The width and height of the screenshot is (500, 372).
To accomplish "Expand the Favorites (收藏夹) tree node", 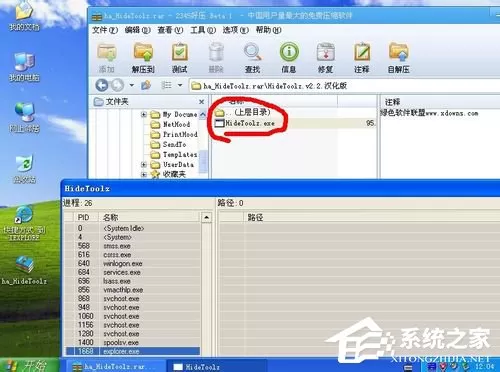I will click(144, 174).
